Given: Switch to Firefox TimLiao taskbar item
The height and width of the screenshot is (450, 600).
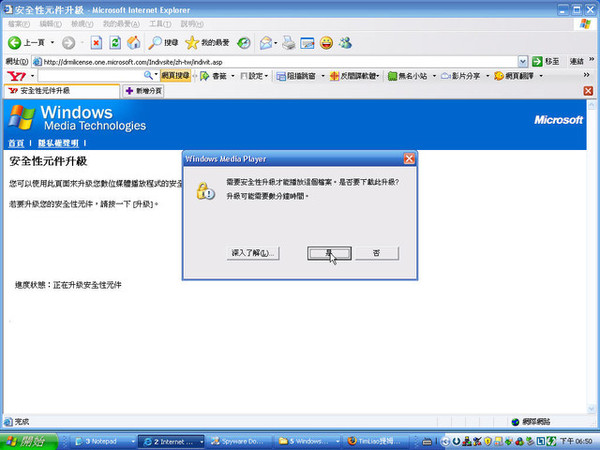Looking at the screenshot, I should [375, 442].
